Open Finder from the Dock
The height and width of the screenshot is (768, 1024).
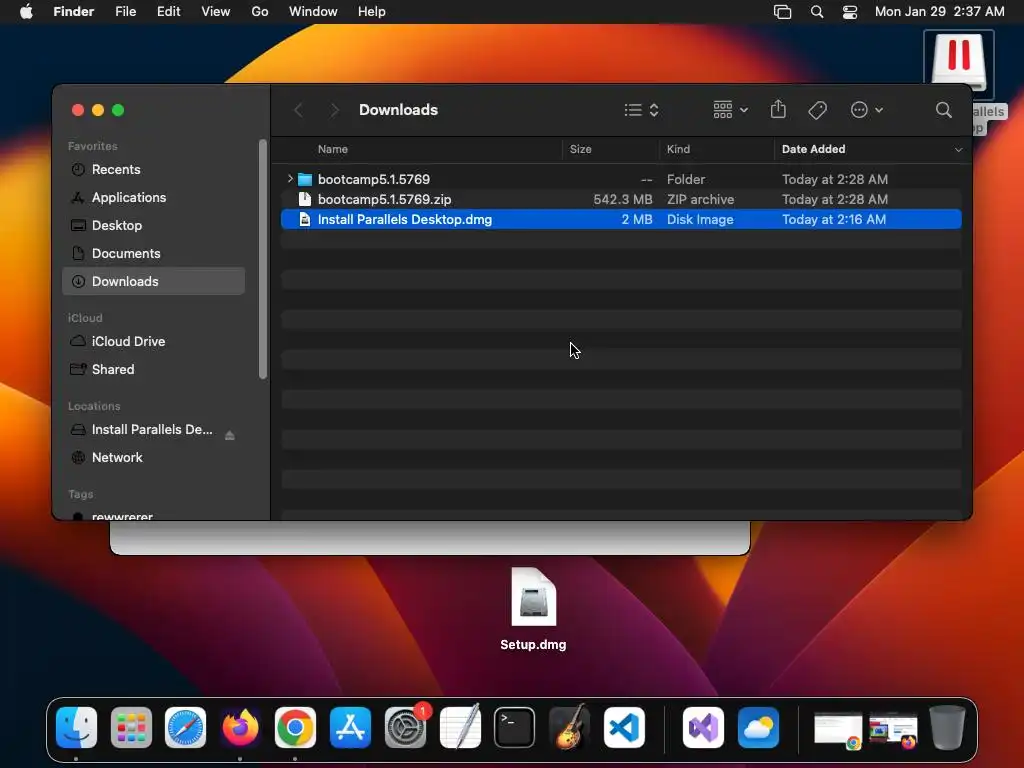coord(76,728)
